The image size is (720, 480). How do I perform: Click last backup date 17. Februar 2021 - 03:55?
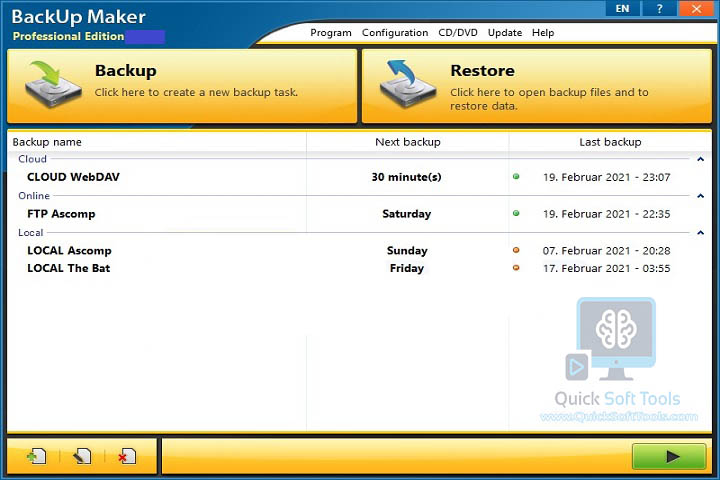(607, 268)
